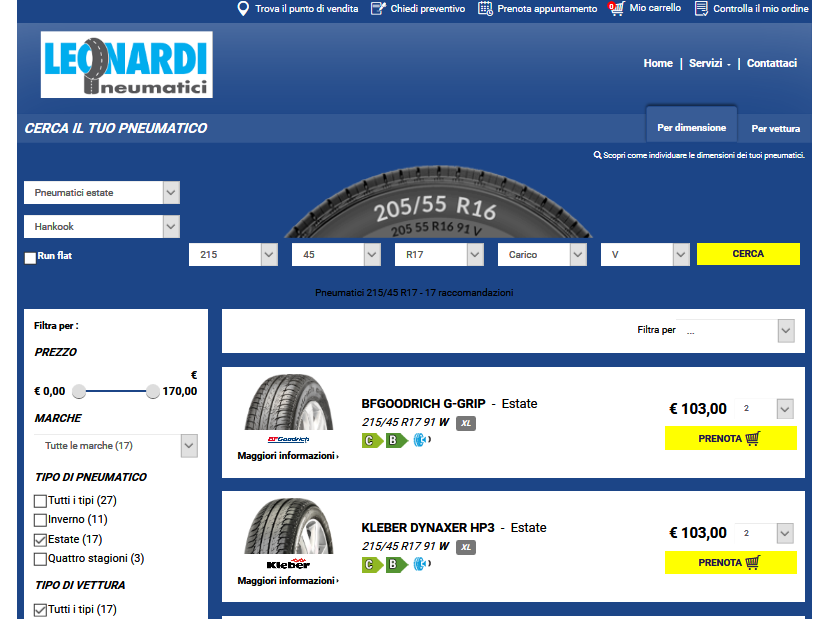This screenshot has width=829, height=619.
Task: Open the Pneumatici estate season dropdown
Action: (102, 192)
